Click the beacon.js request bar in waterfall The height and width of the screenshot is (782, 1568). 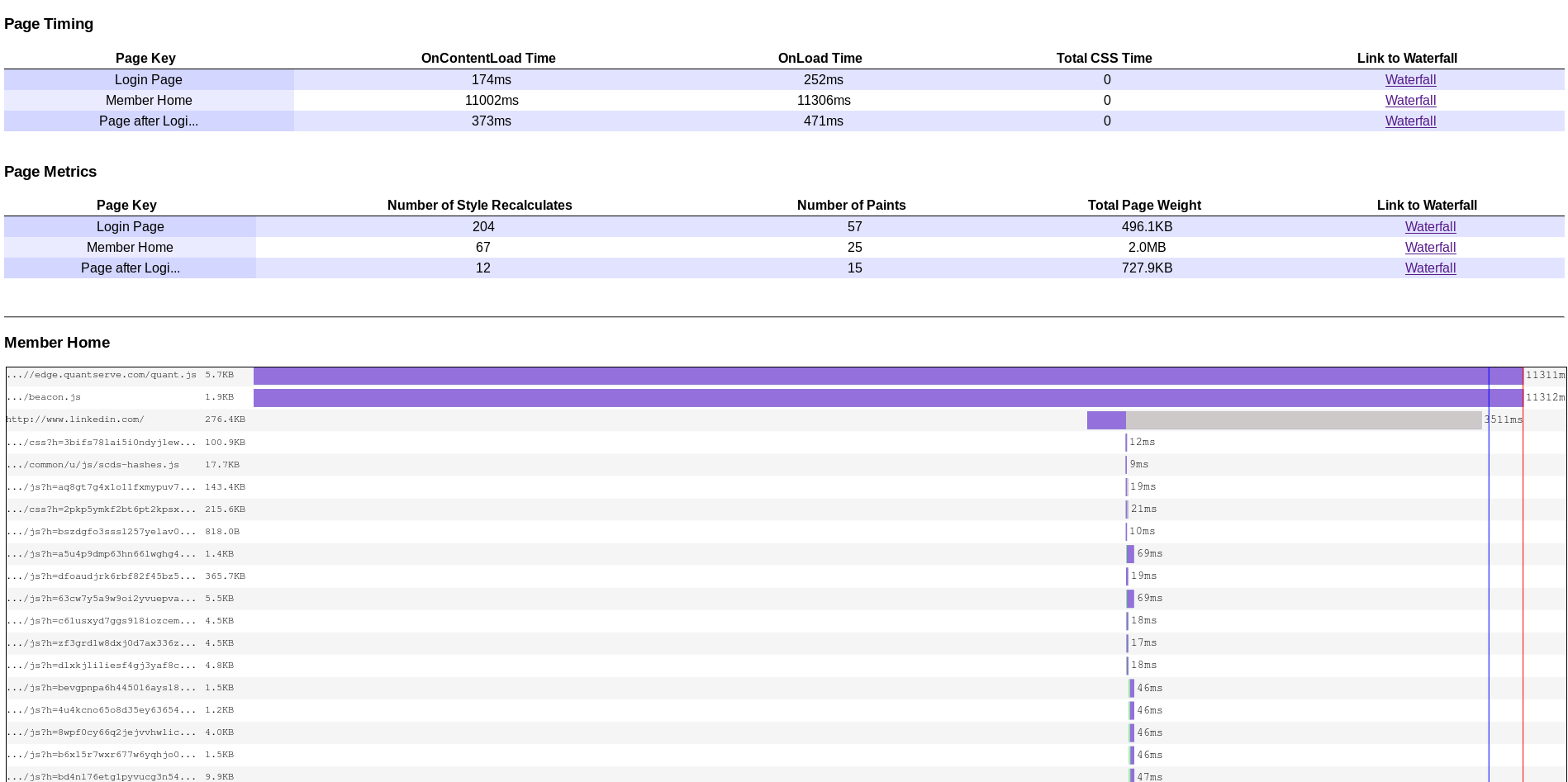[x=888, y=398]
